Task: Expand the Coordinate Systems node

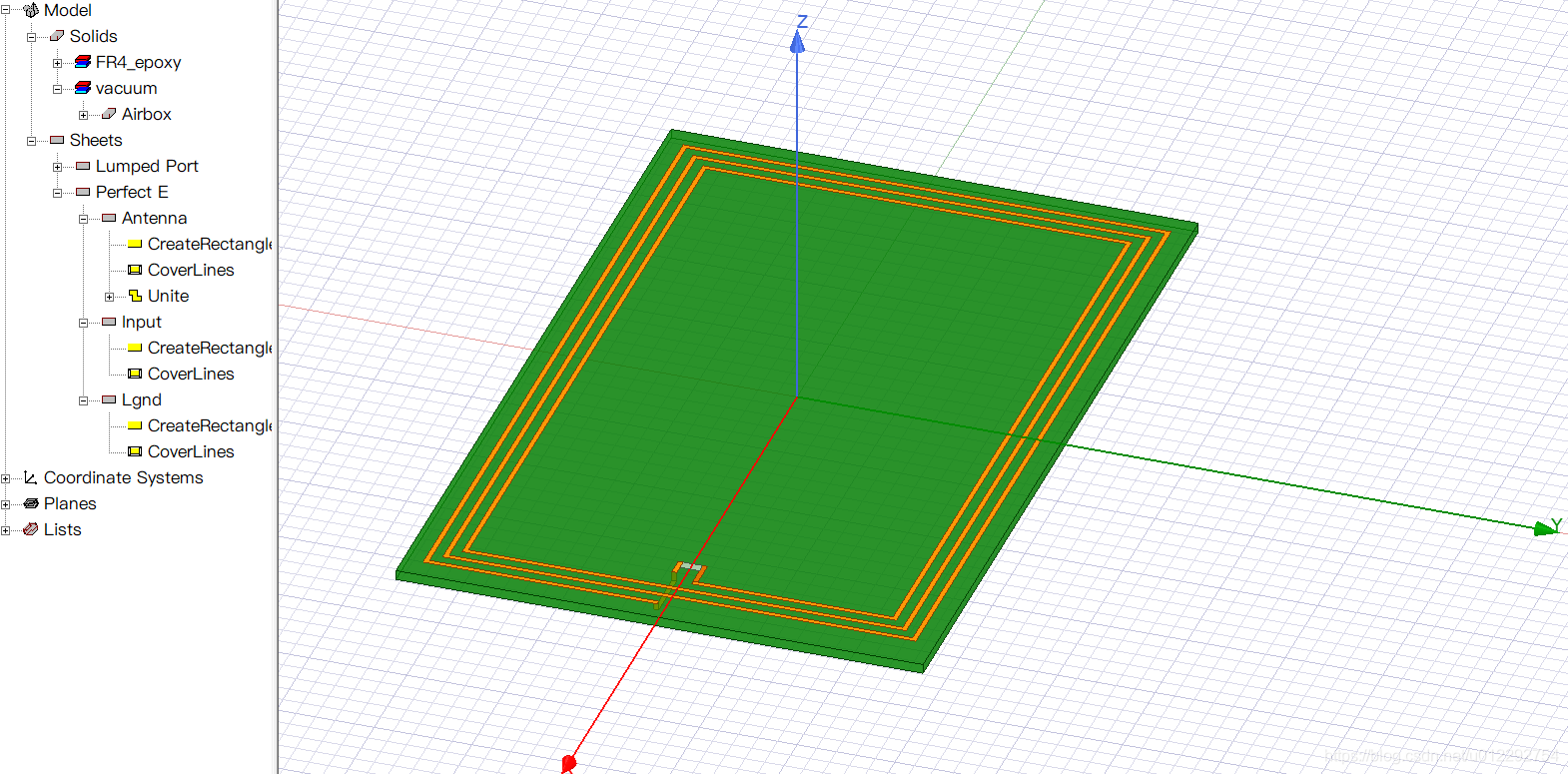Action: 5,478
